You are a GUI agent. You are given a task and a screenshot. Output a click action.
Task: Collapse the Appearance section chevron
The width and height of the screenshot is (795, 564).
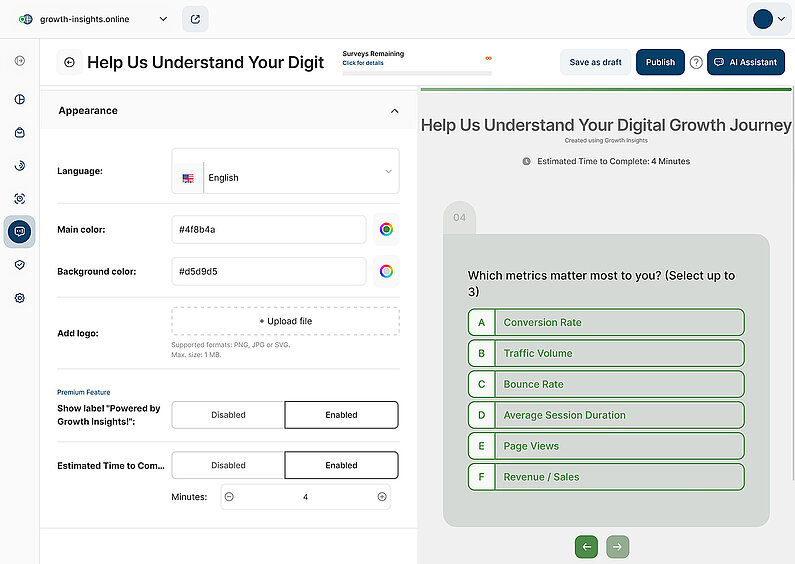pyautogui.click(x=394, y=111)
